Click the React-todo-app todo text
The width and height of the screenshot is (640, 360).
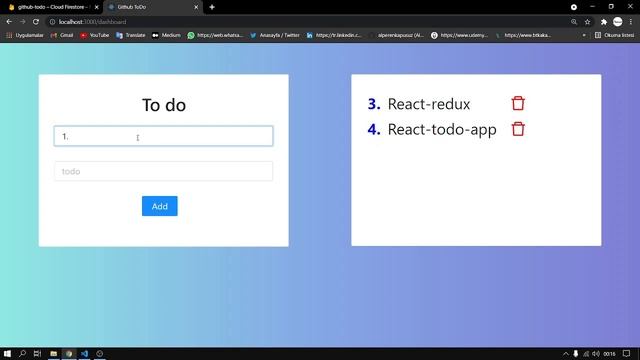[442, 129]
